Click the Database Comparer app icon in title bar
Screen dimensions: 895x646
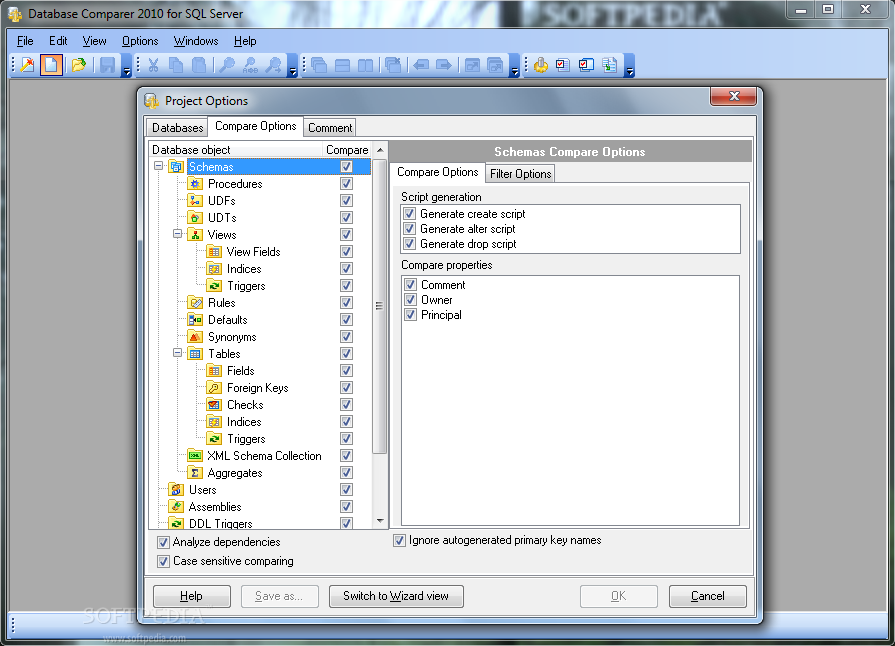[15, 14]
